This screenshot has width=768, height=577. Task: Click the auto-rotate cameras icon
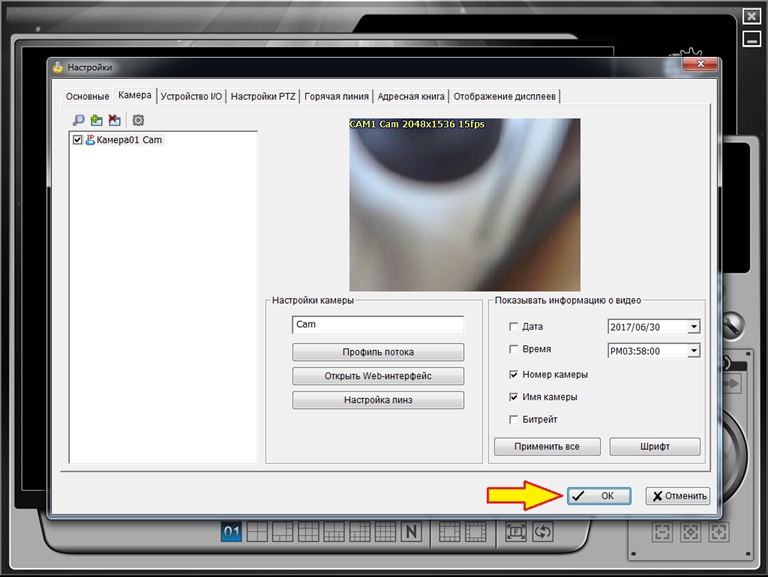tap(543, 532)
